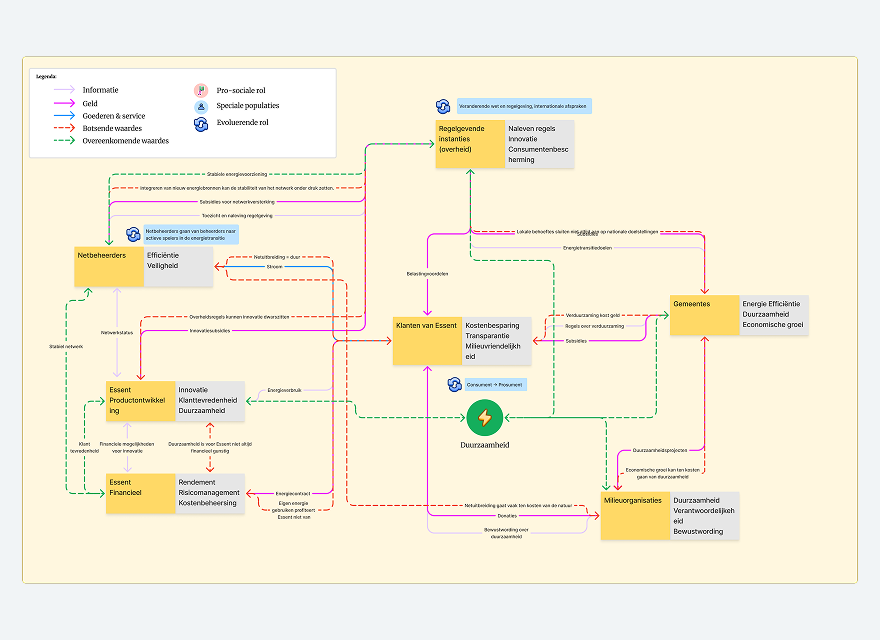Viewport: 880px width, 640px height.
Task: Click Economische groei kan ten kosten label
Action: 663,473
